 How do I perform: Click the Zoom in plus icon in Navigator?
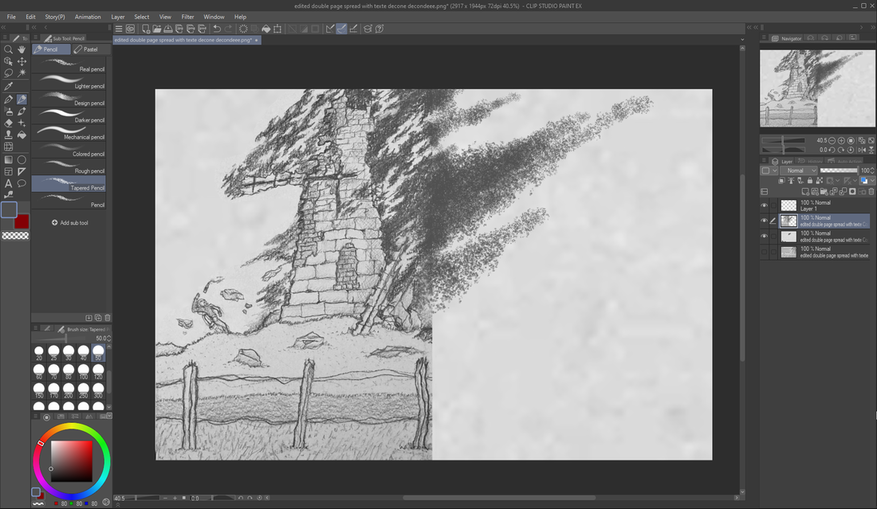click(x=841, y=140)
